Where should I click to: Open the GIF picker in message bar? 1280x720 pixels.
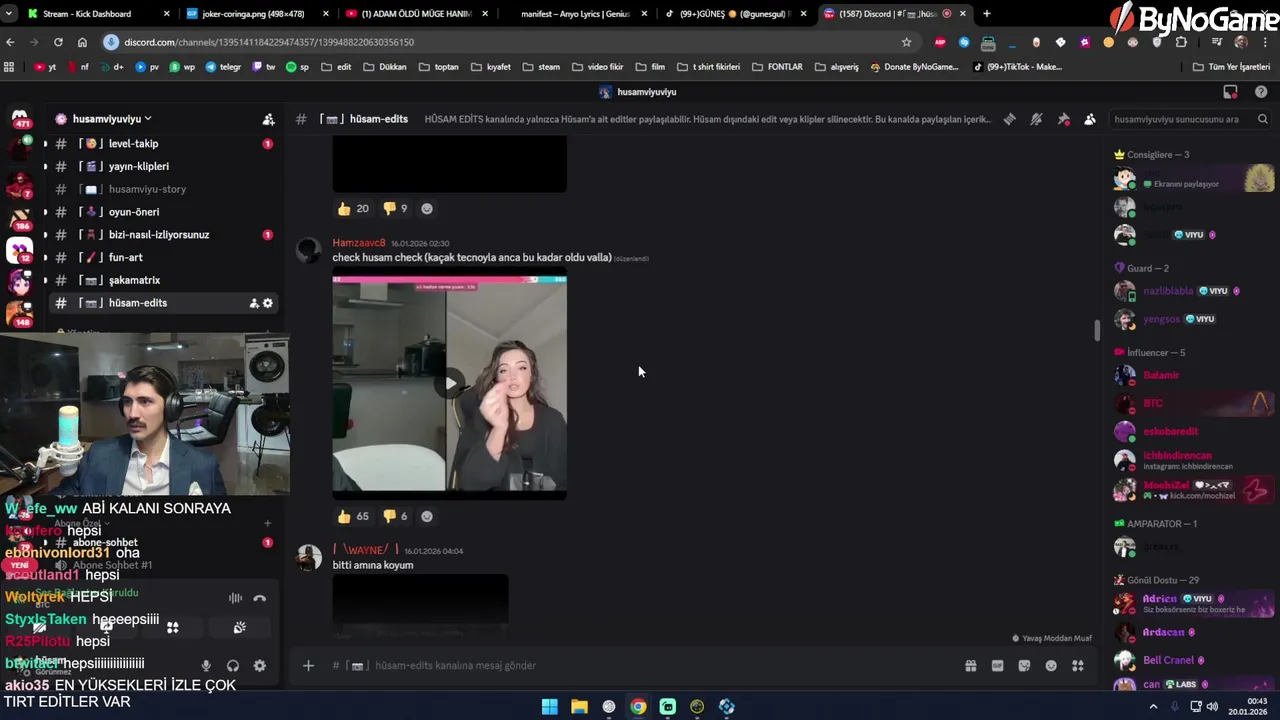tap(997, 666)
